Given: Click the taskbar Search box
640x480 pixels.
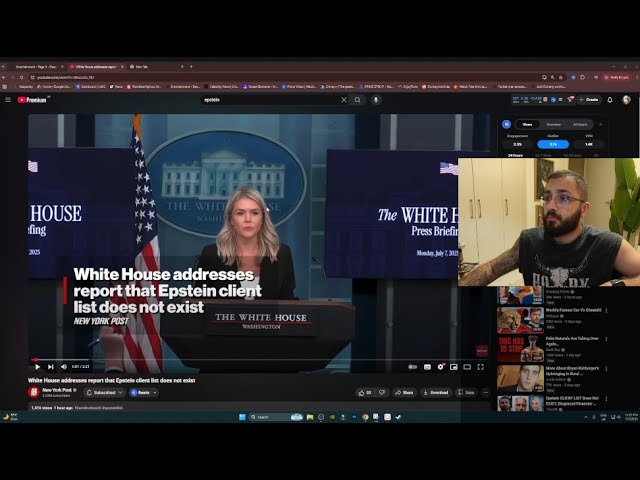Looking at the screenshot, I should (x=276, y=417).
